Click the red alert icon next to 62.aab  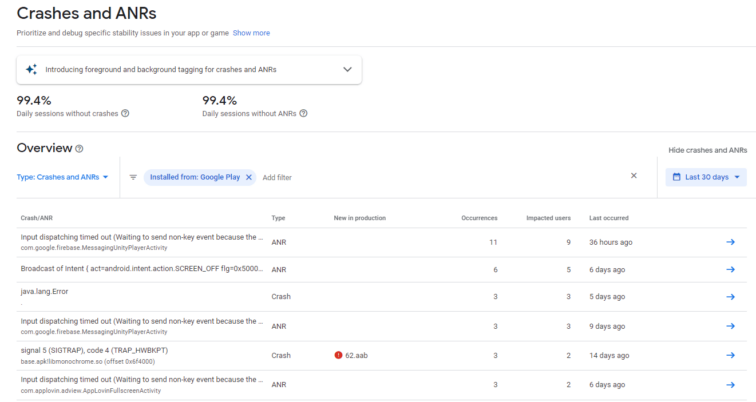338,355
